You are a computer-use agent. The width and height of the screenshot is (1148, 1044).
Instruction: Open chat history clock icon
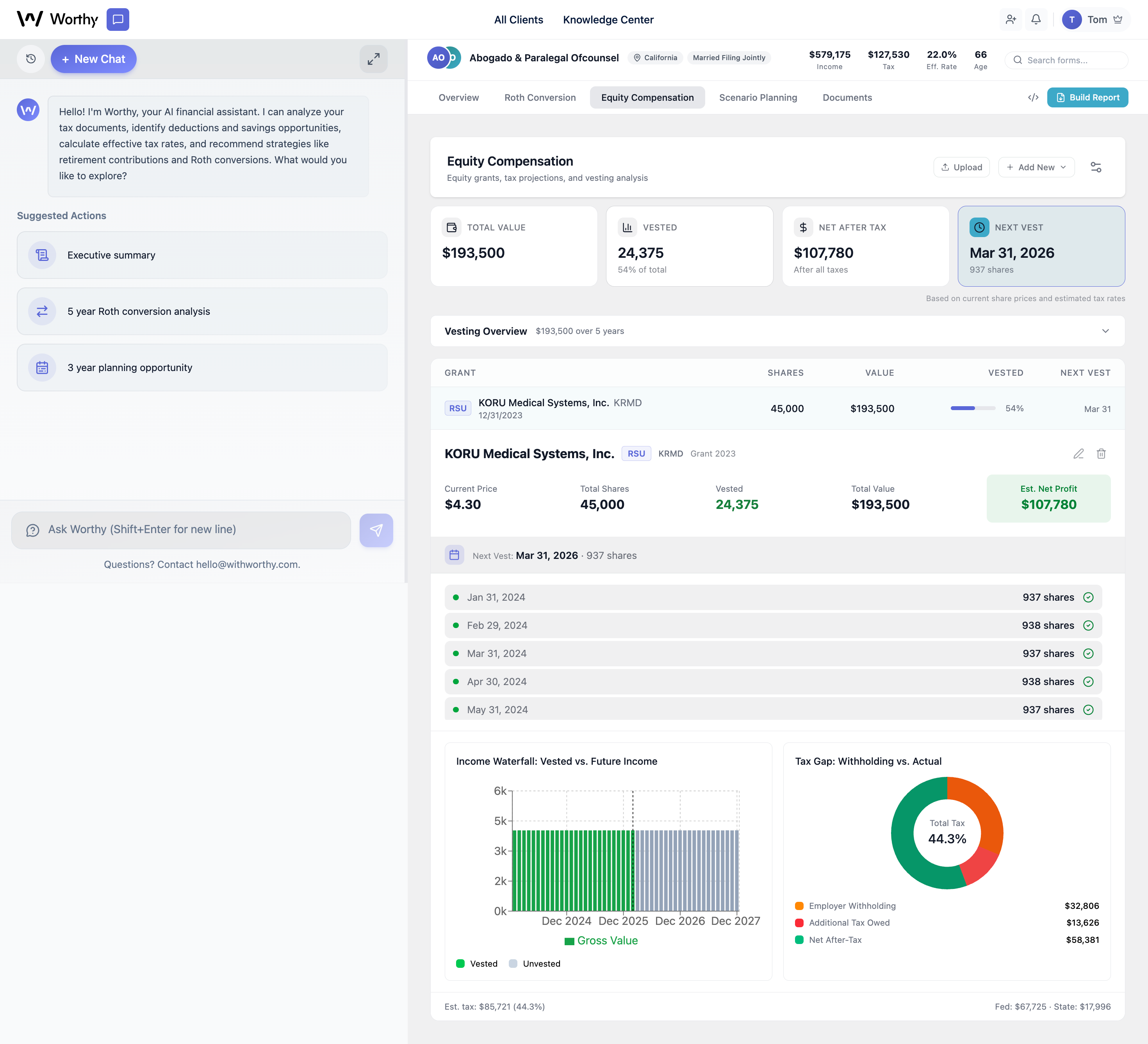pyautogui.click(x=31, y=59)
